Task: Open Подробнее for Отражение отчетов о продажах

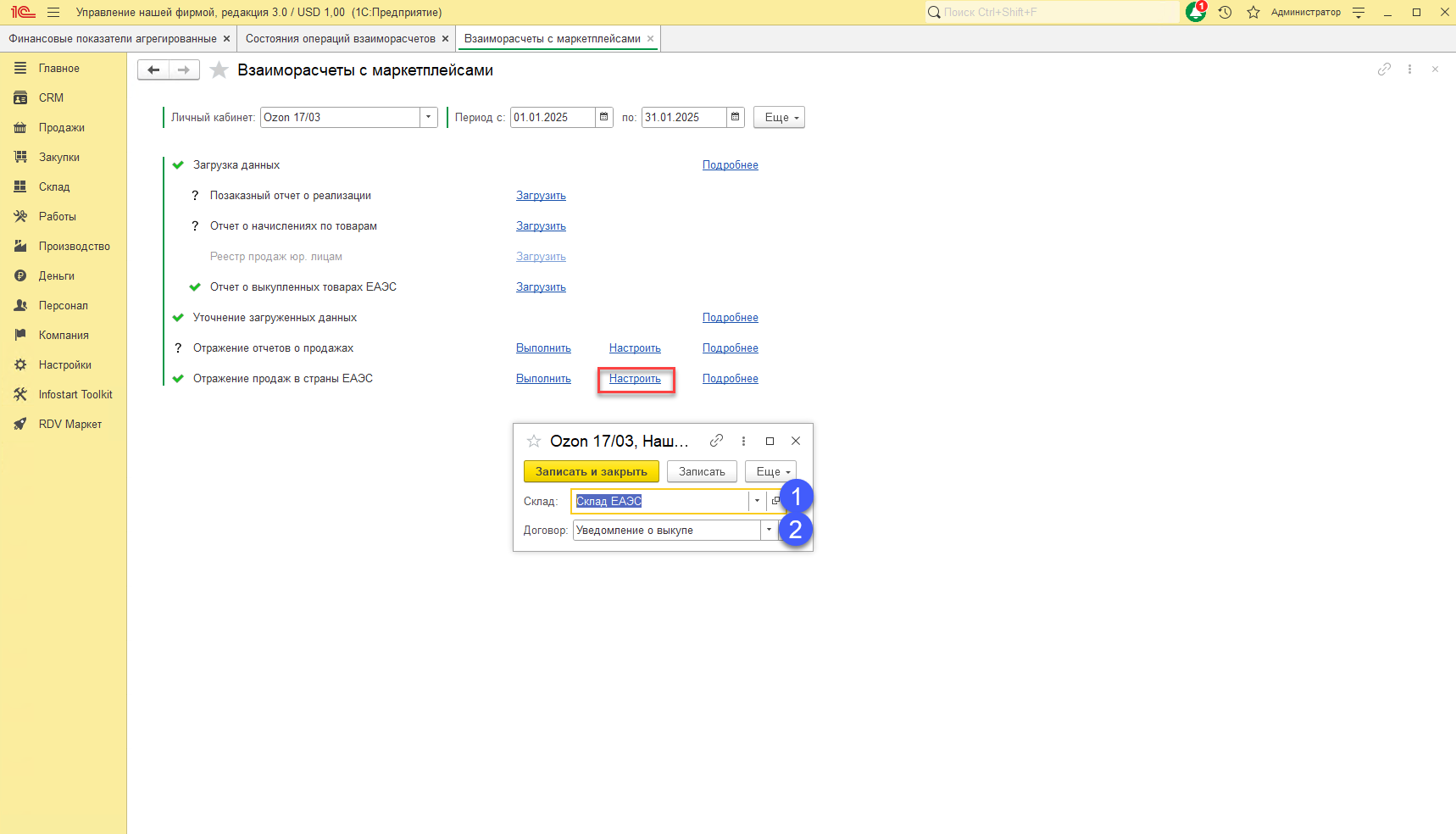Action: tap(731, 348)
